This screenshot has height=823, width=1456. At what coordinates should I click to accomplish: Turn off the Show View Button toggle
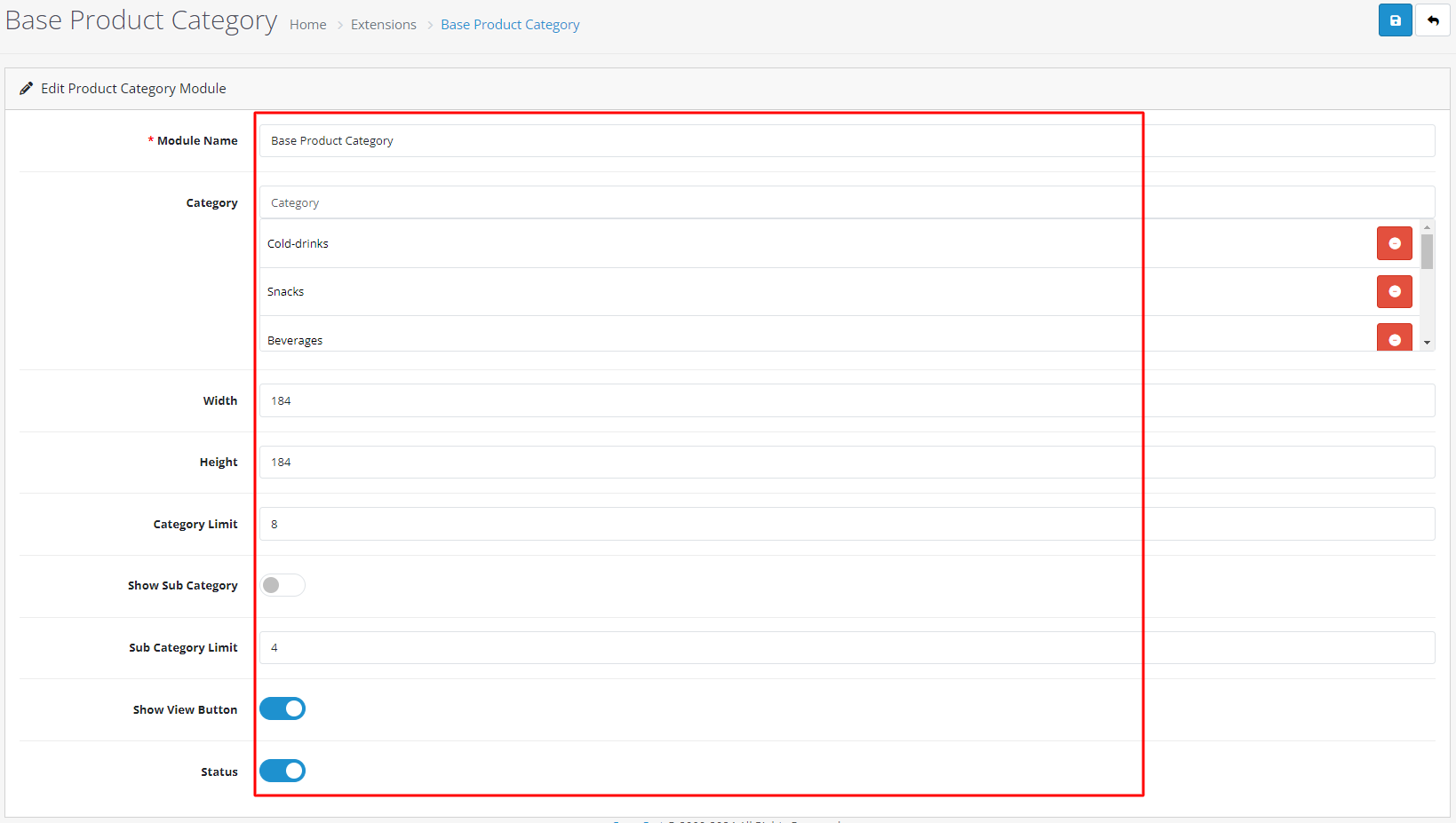282,708
